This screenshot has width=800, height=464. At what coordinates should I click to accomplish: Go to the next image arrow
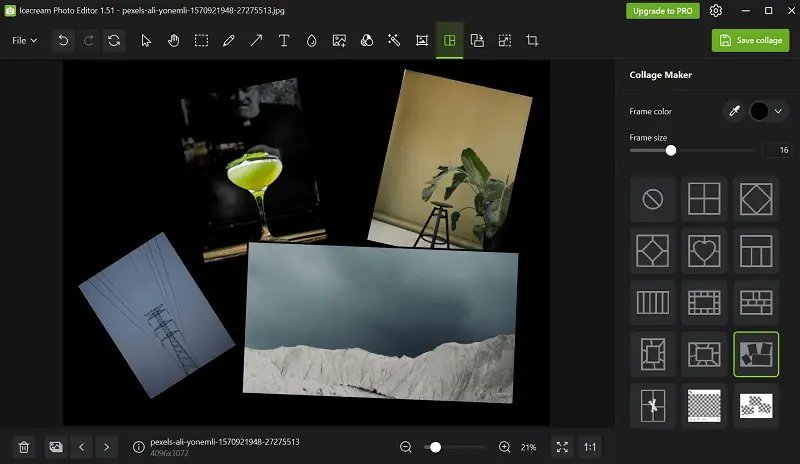tap(107, 447)
